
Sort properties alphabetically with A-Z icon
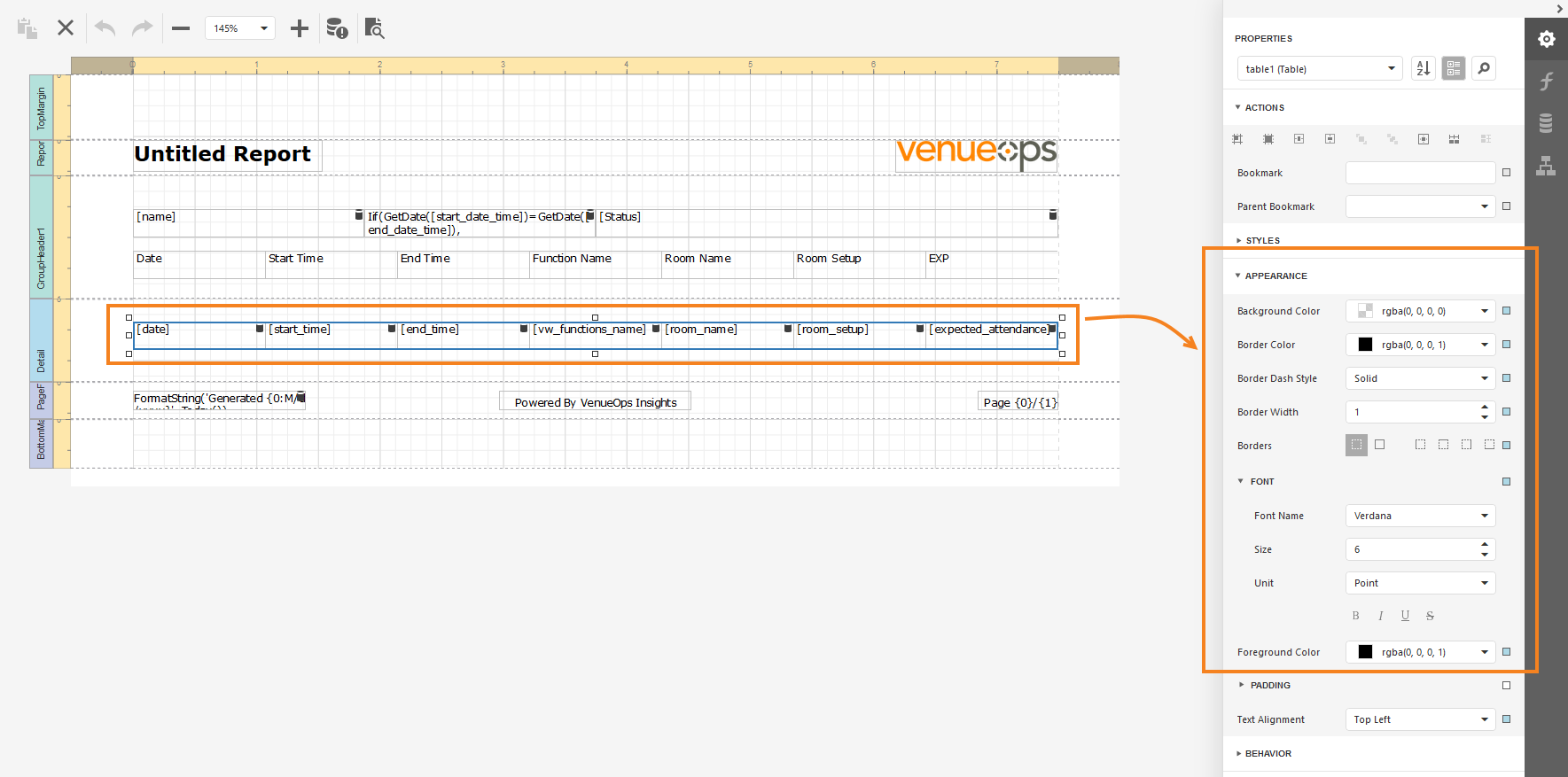[x=1424, y=68]
